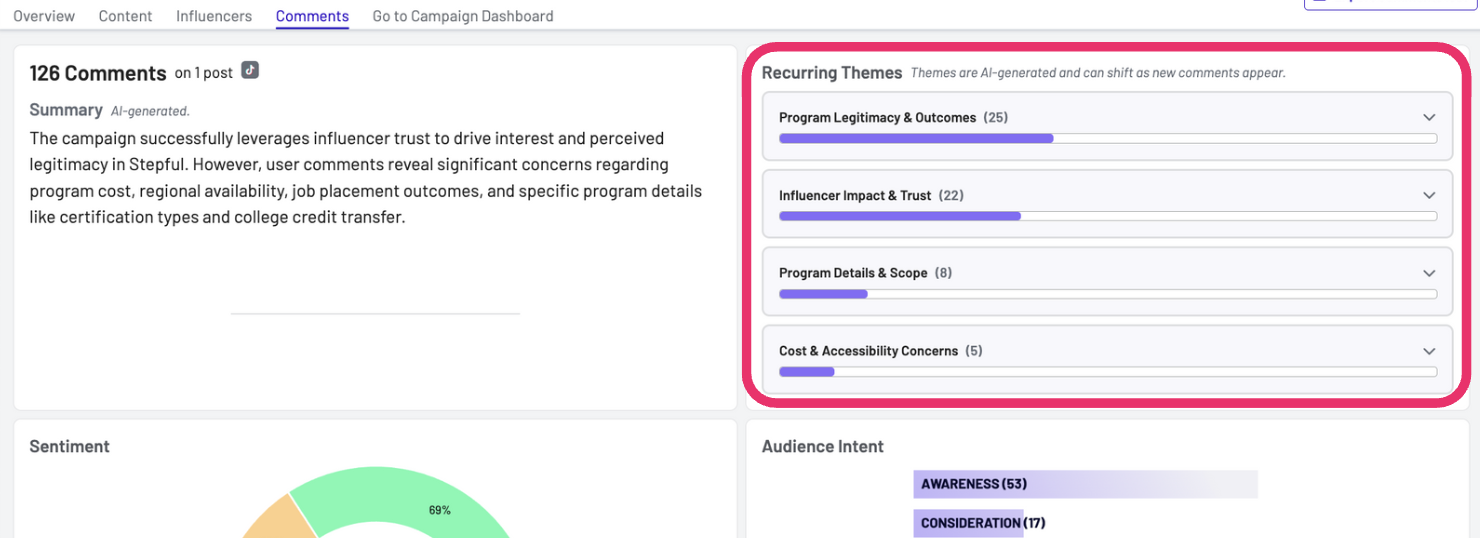1480x538 pixels.
Task: Click Cost & Accessibility Concerns progress bar
Action: pyautogui.click(x=1108, y=372)
